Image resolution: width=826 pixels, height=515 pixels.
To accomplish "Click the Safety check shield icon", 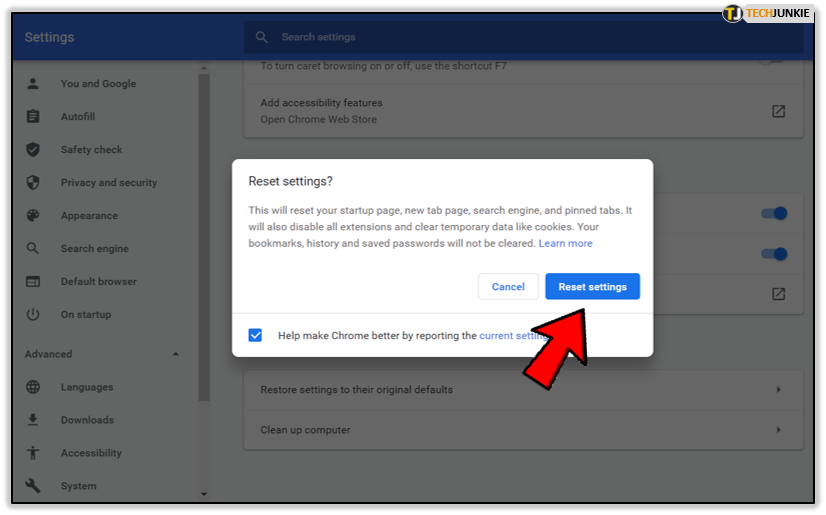I will coord(33,150).
